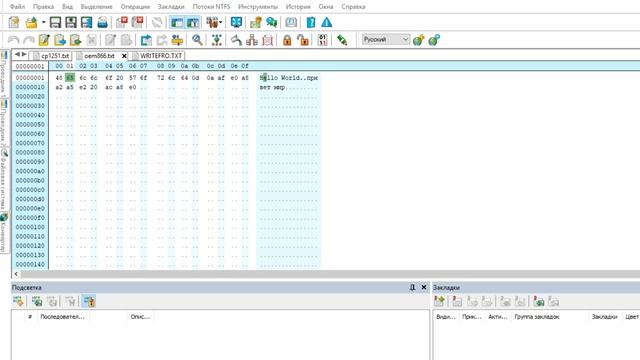640x360 pixels.
Task: Click the green arrow with dots icon
Action: click(217, 40)
